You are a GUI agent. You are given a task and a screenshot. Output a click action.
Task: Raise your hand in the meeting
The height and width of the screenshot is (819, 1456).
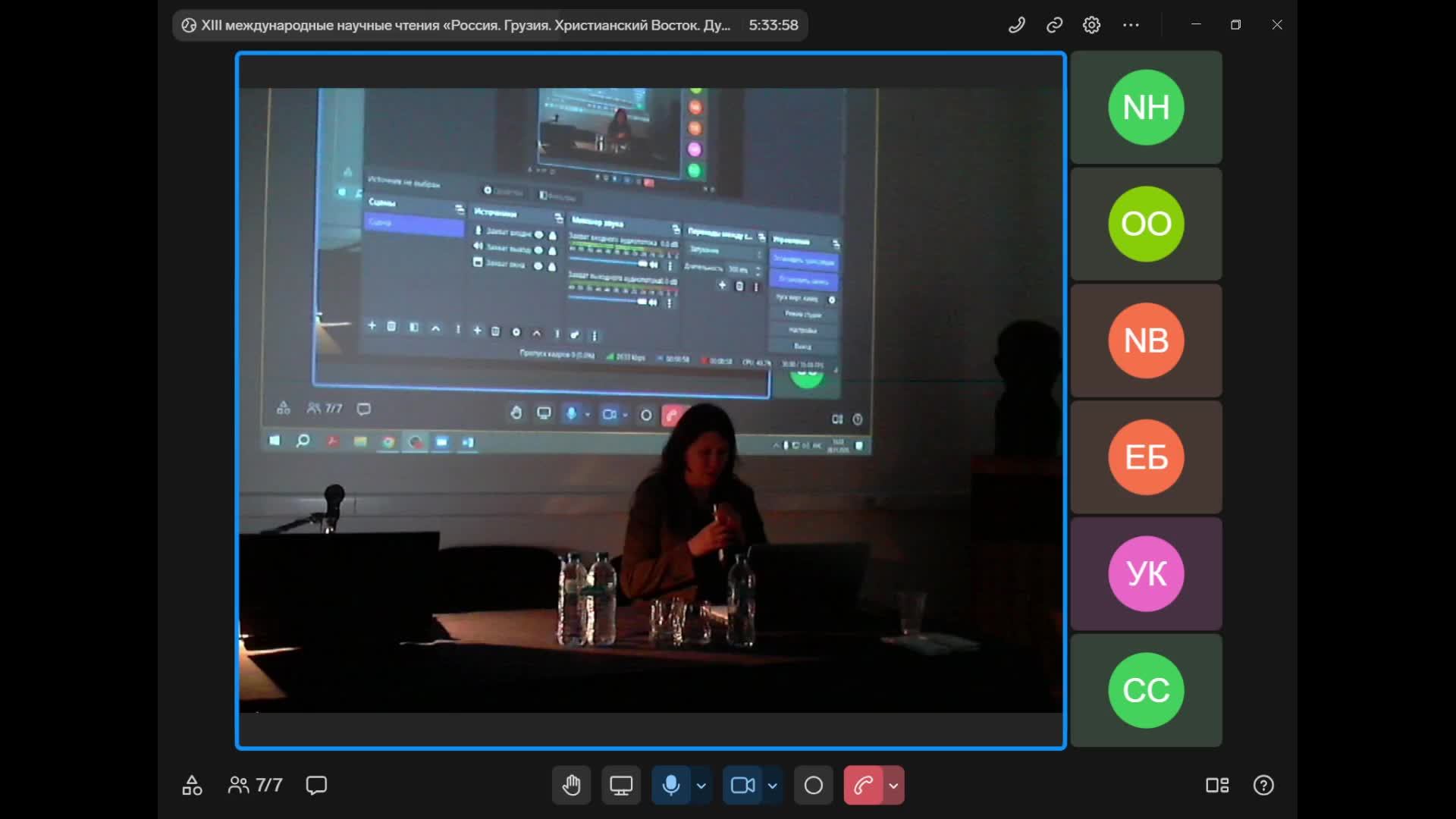pos(571,786)
